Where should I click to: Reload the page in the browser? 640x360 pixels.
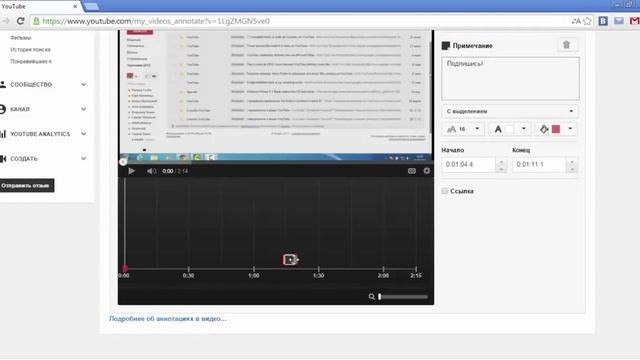20,21
